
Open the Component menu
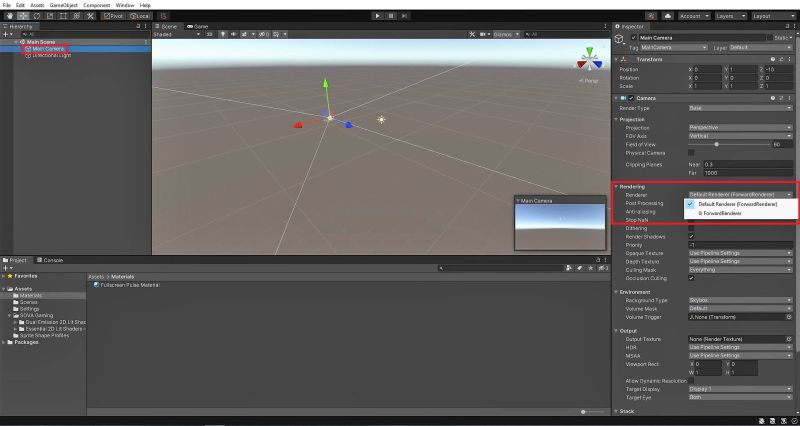pyautogui.click(x=96, y=5)
